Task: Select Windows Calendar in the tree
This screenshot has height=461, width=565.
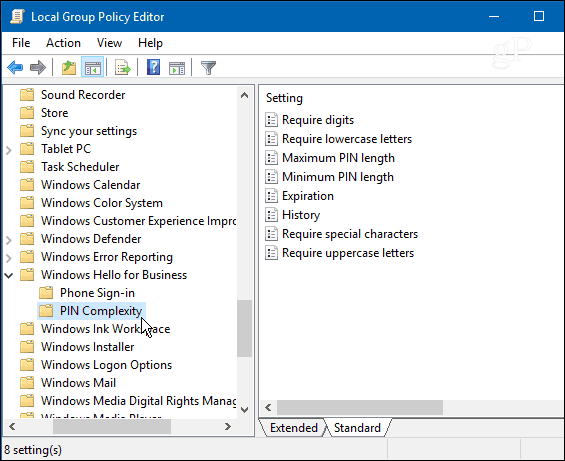Action: pos(90,185)
